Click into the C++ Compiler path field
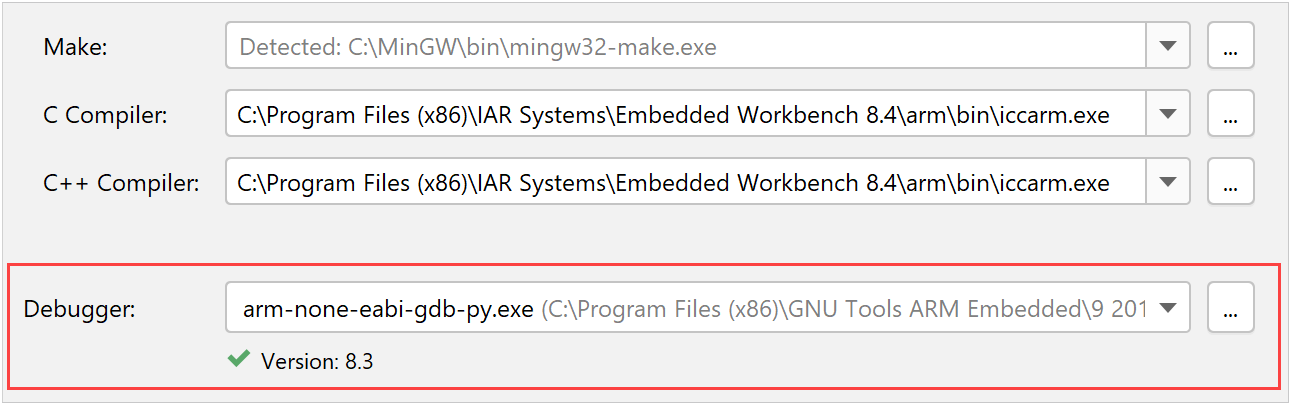This screenshot has height=404, width=1291. coord(673,183)
